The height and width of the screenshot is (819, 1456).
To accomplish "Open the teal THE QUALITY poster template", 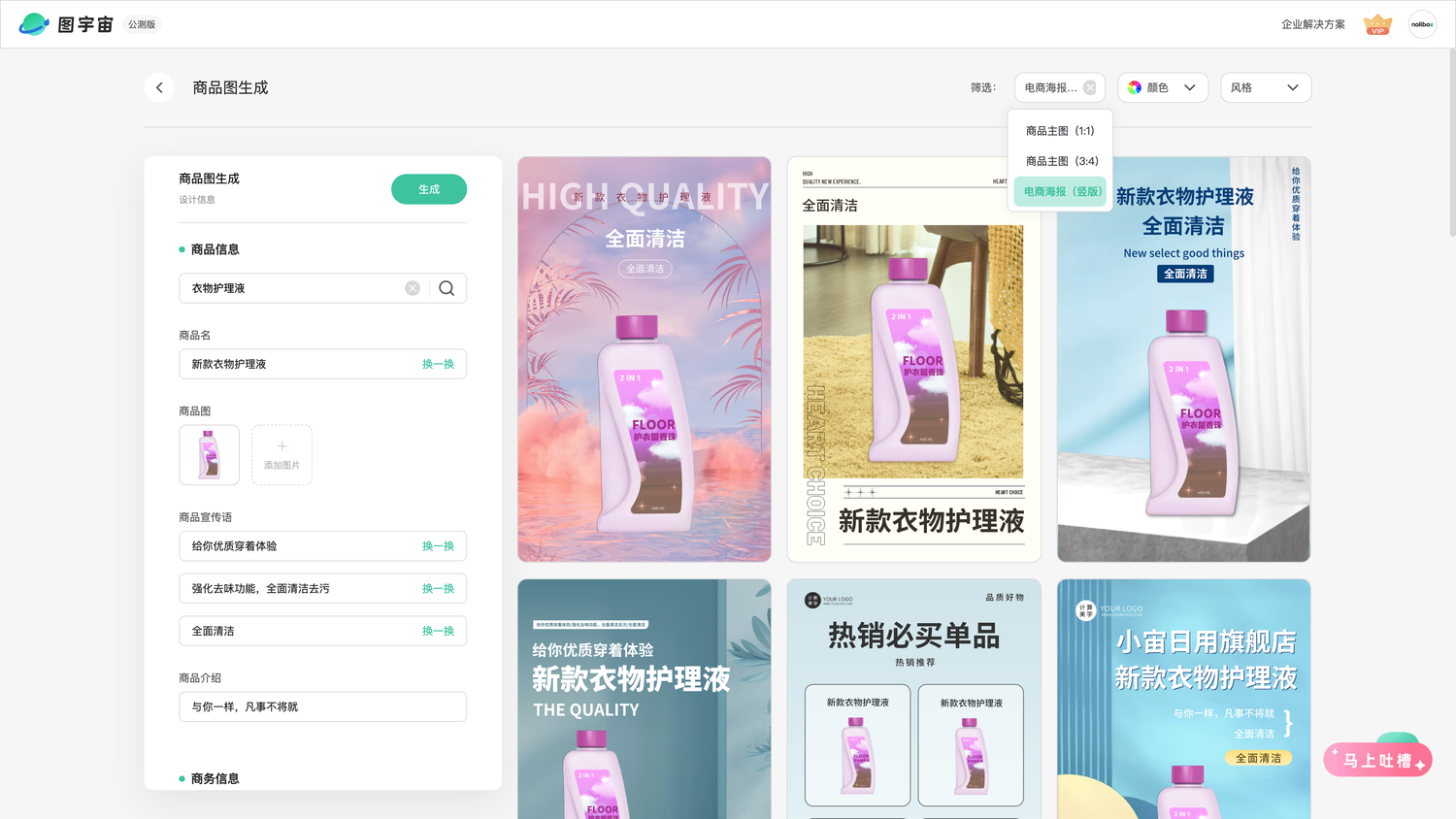I will [645, 699].
